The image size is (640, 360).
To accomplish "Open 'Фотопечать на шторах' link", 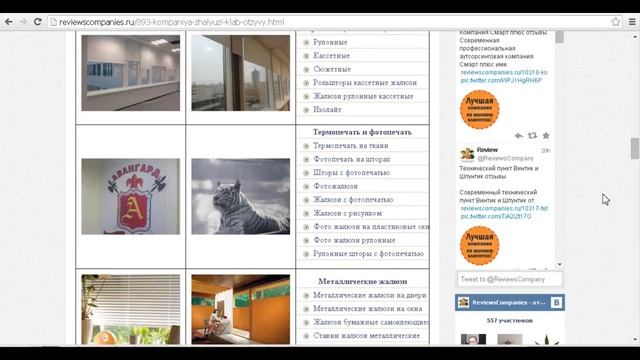I will pyautogui.click(x=351, y=159).
